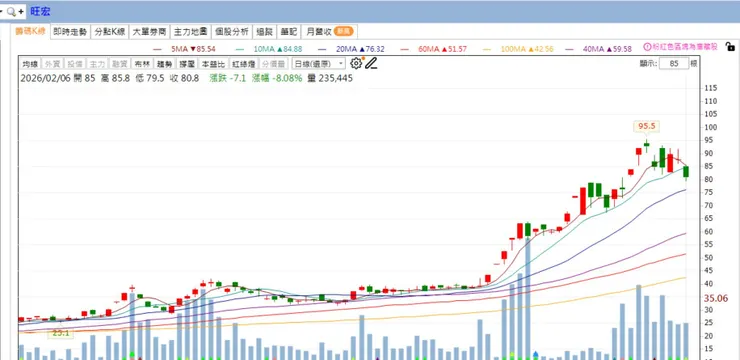The height and width of the screenshot is (360, 740).
Task: Switch to the 分點K線 tab
Action: click(110, 32)
